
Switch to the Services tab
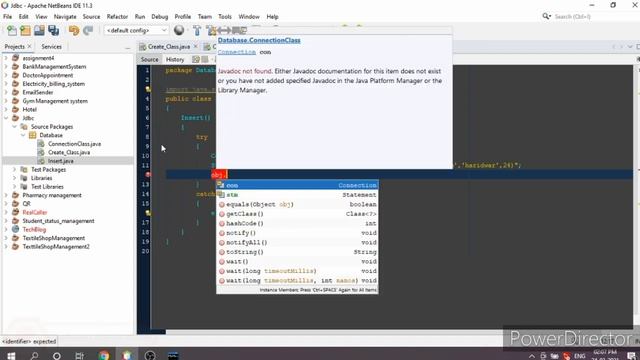(51, 47)
